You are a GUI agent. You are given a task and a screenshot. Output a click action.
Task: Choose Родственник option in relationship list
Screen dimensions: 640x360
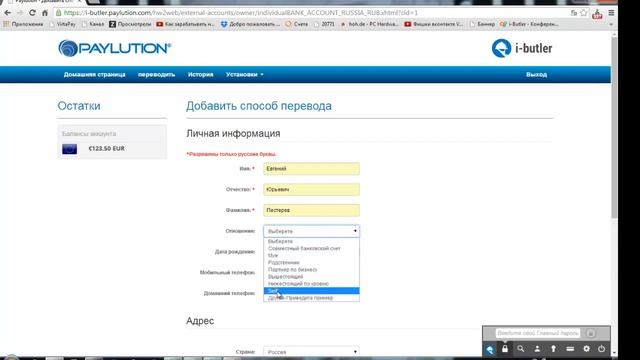tap(311, 262)
